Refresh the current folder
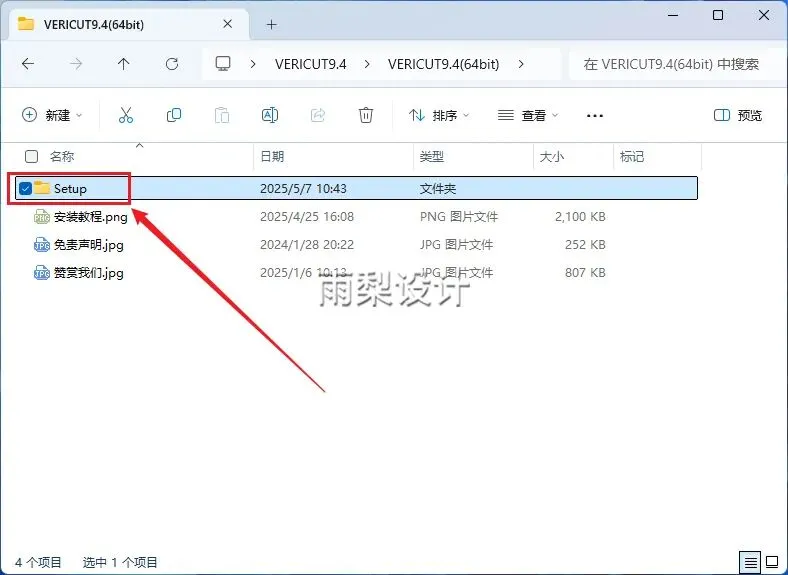This screenshot has width=788, height=575. 172,64
